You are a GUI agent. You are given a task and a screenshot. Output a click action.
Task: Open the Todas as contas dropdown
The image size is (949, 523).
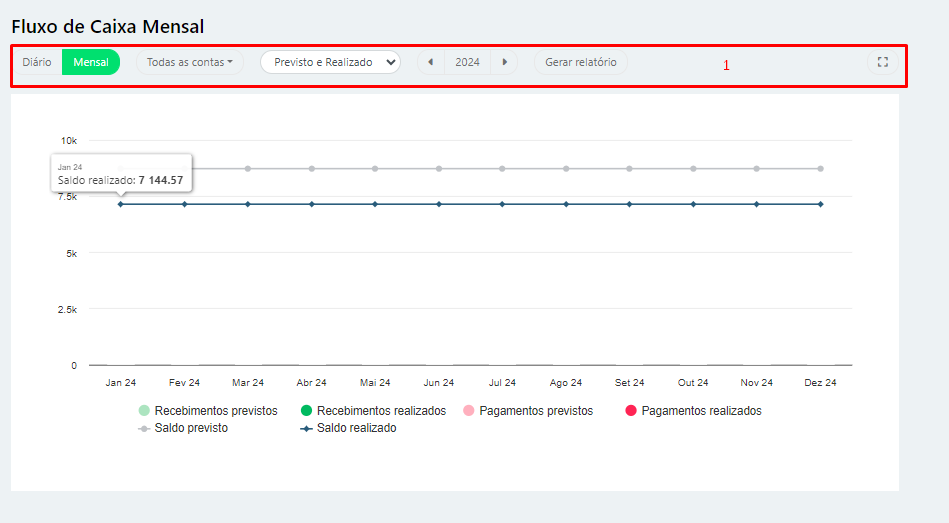pos(190,62)
